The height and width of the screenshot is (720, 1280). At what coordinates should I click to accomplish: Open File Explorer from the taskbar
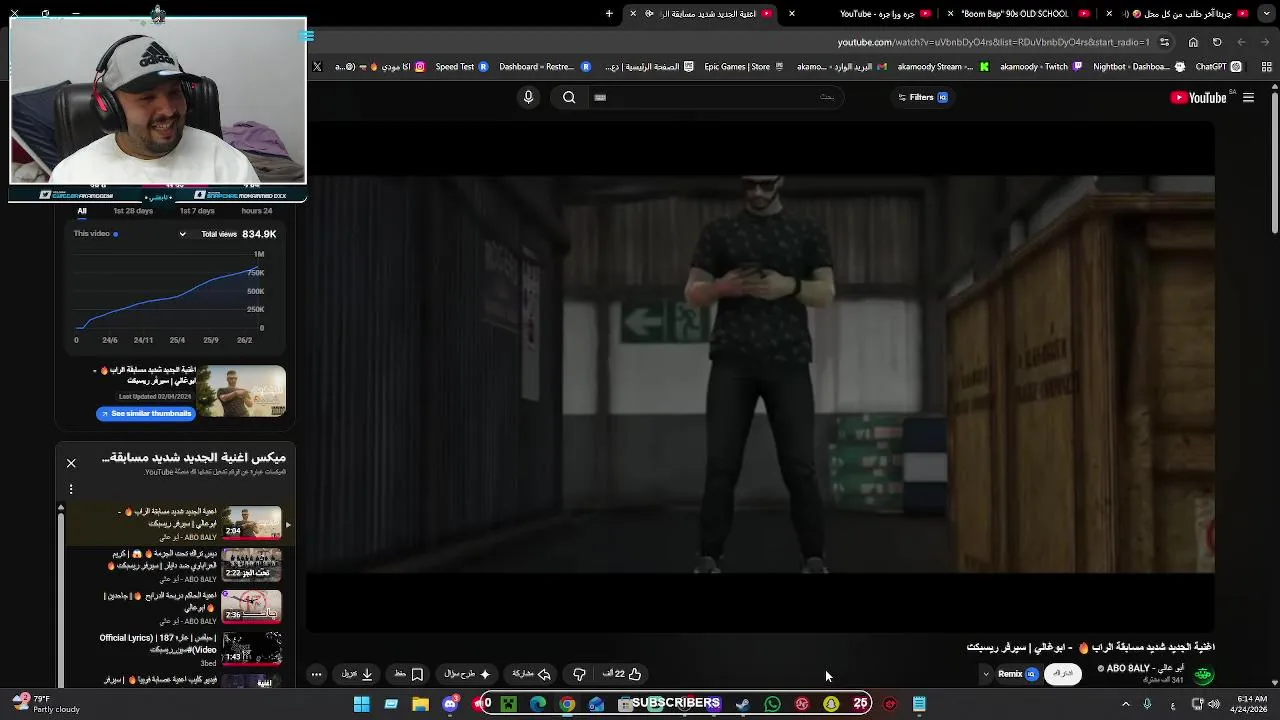421,704
